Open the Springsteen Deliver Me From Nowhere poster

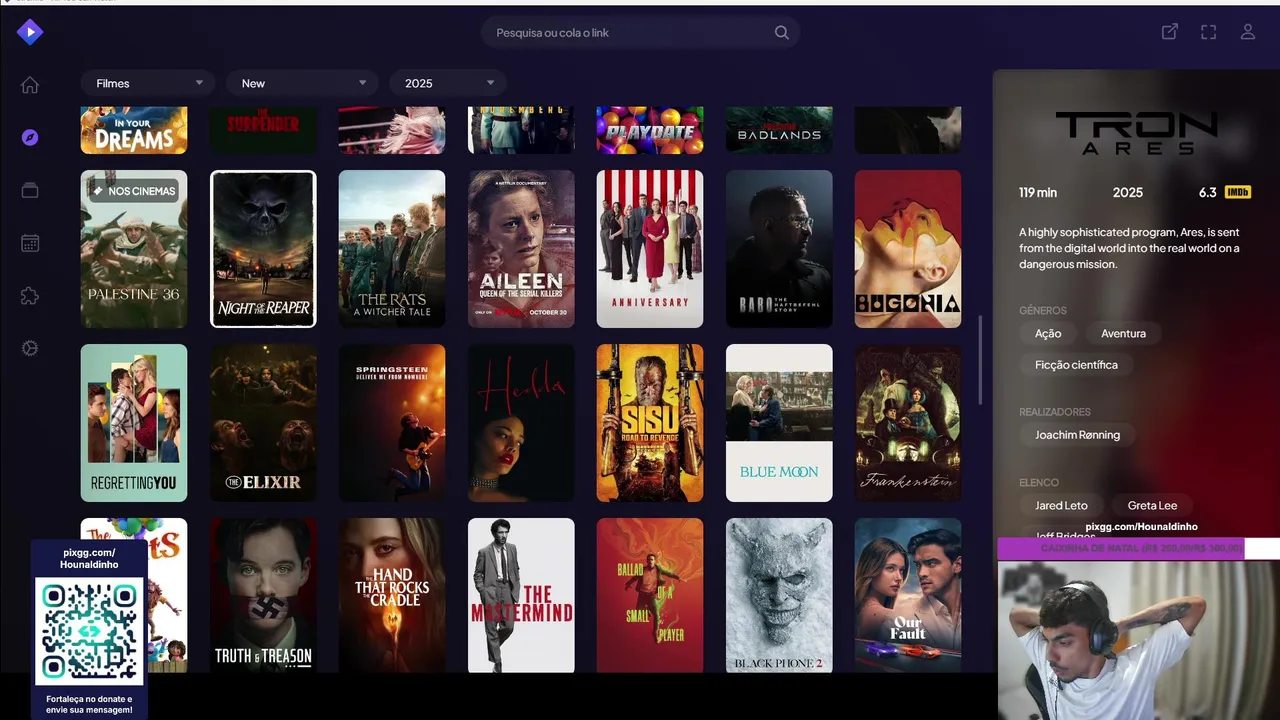pos(392,423)
